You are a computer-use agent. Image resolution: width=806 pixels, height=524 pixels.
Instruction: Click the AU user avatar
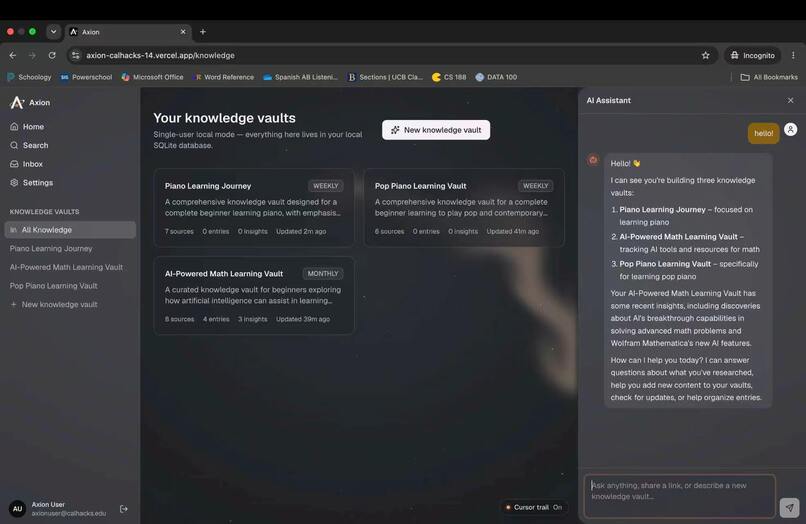17,509
